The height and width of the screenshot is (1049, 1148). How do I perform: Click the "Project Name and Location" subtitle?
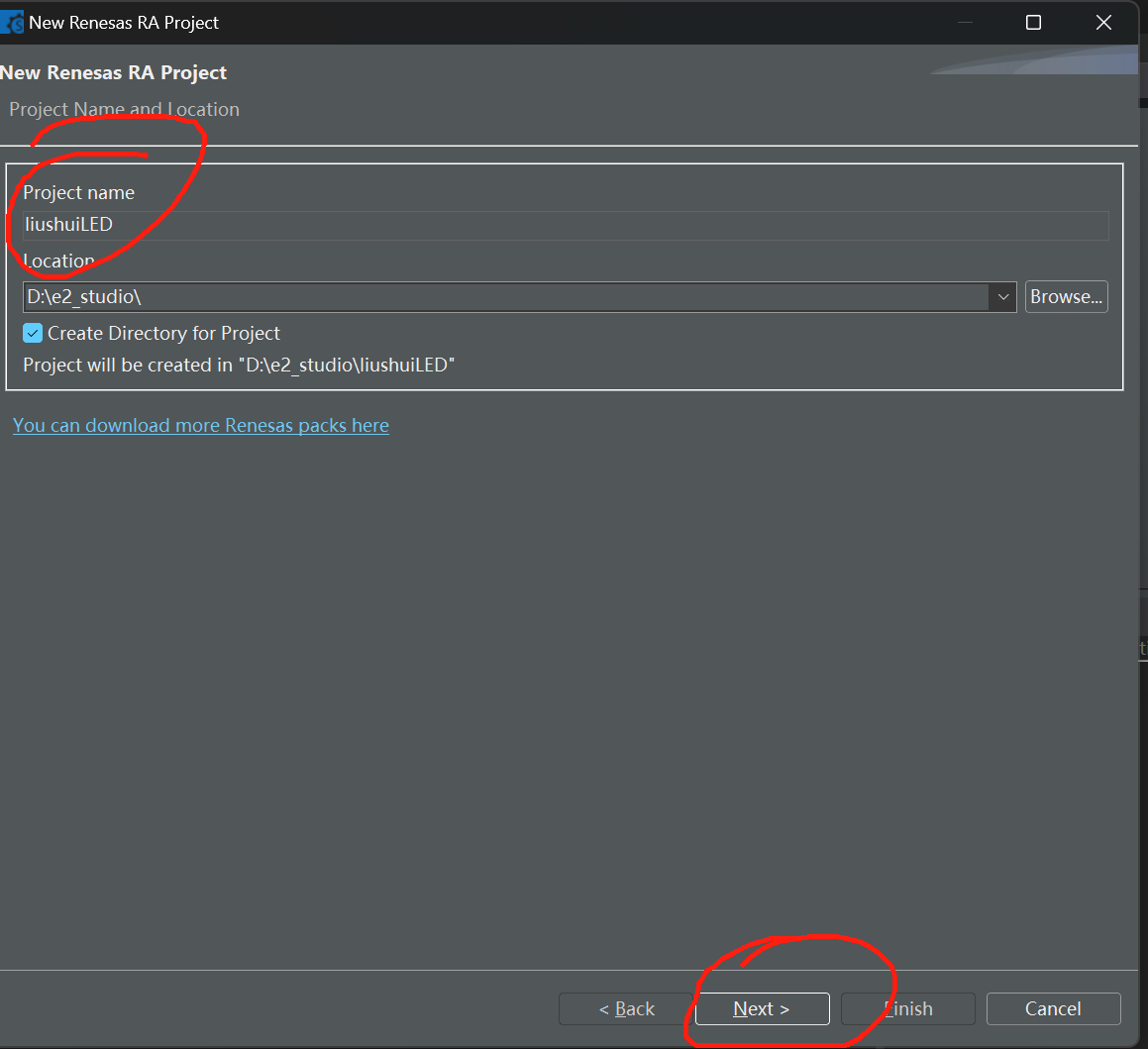125,109
